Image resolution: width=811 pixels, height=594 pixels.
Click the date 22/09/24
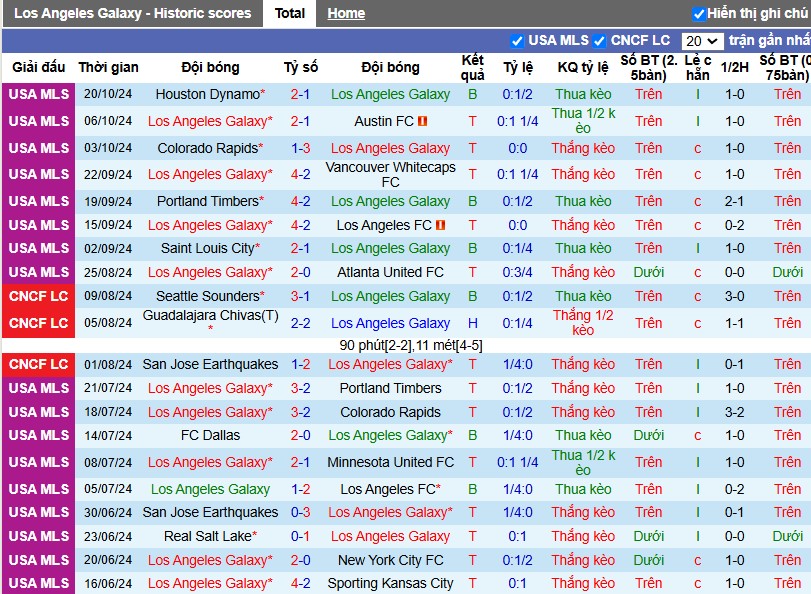click(108, 174)
